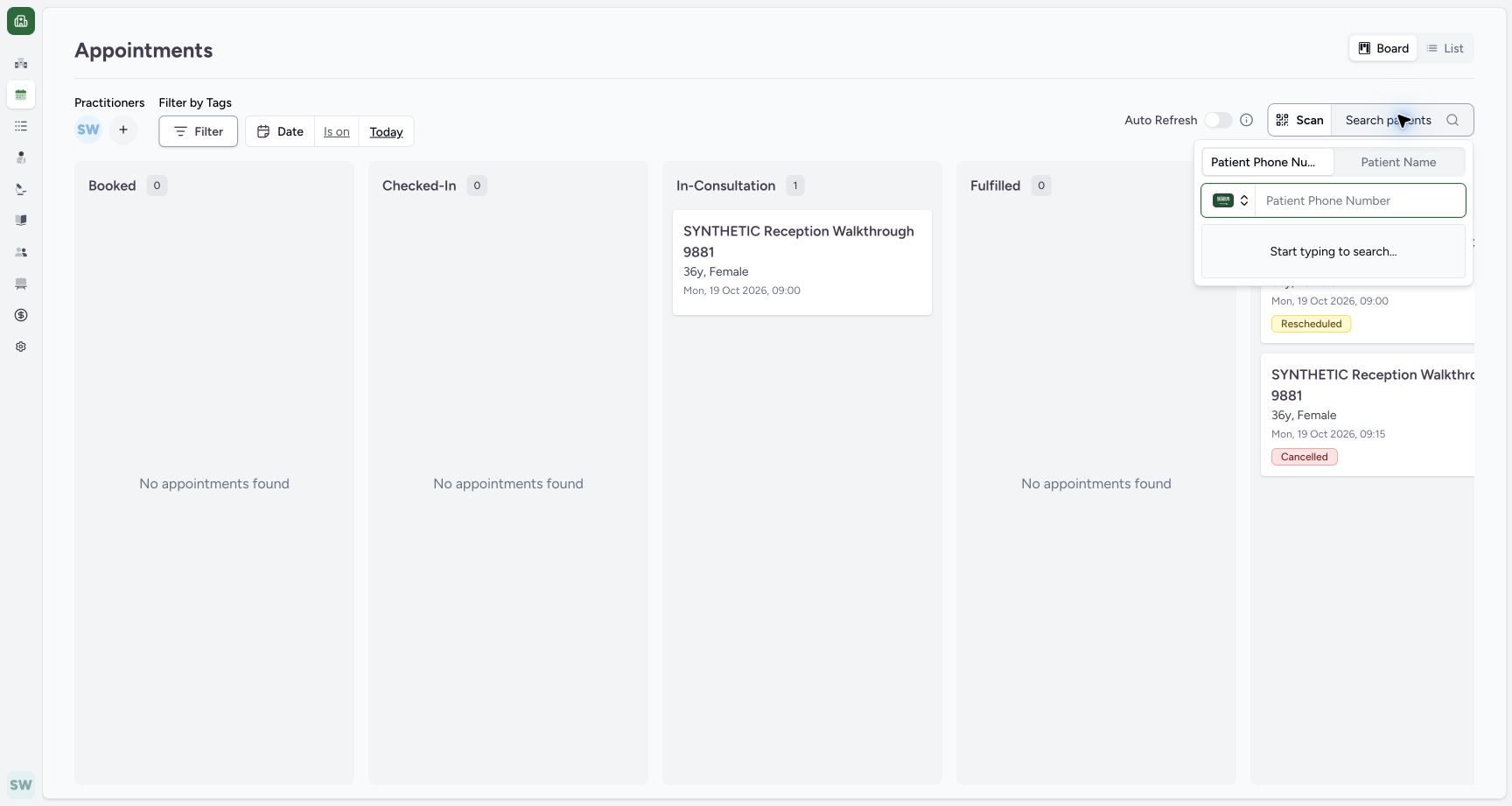Screen dimensions: 1512x806
Task: Open the settings gear sidebar icon
Action: click(21, 347)
